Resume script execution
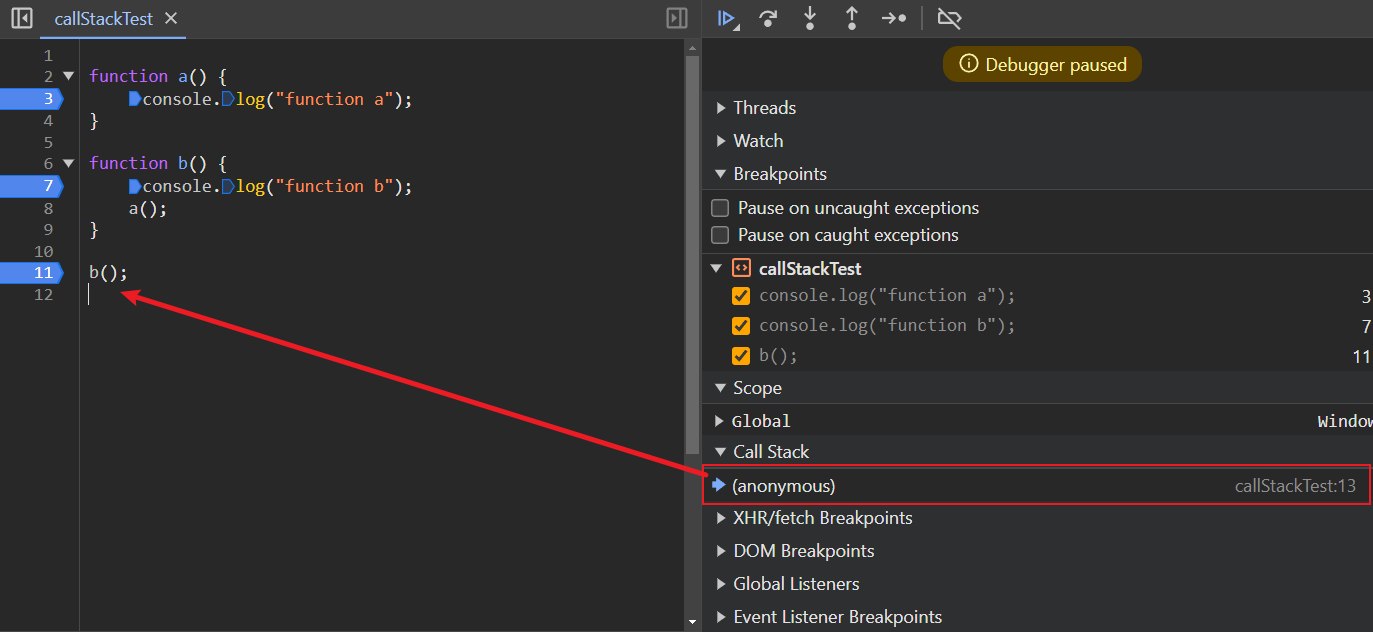 click(726, 18)
